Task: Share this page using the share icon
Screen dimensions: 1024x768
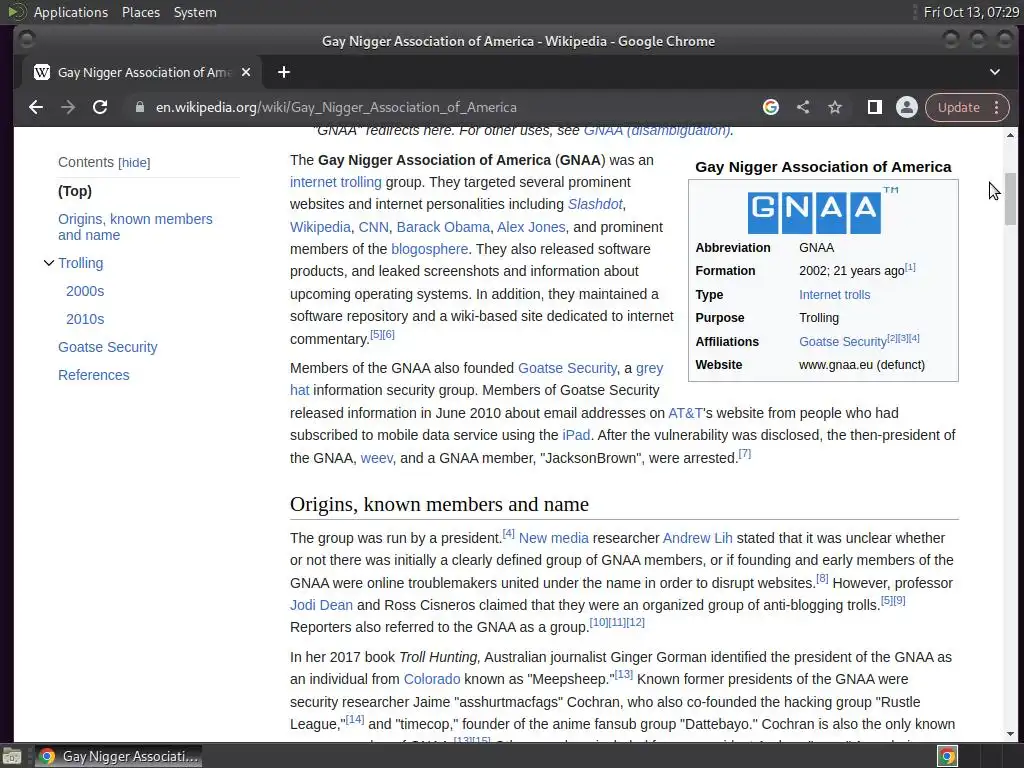Action: click(x=803, y=107)
